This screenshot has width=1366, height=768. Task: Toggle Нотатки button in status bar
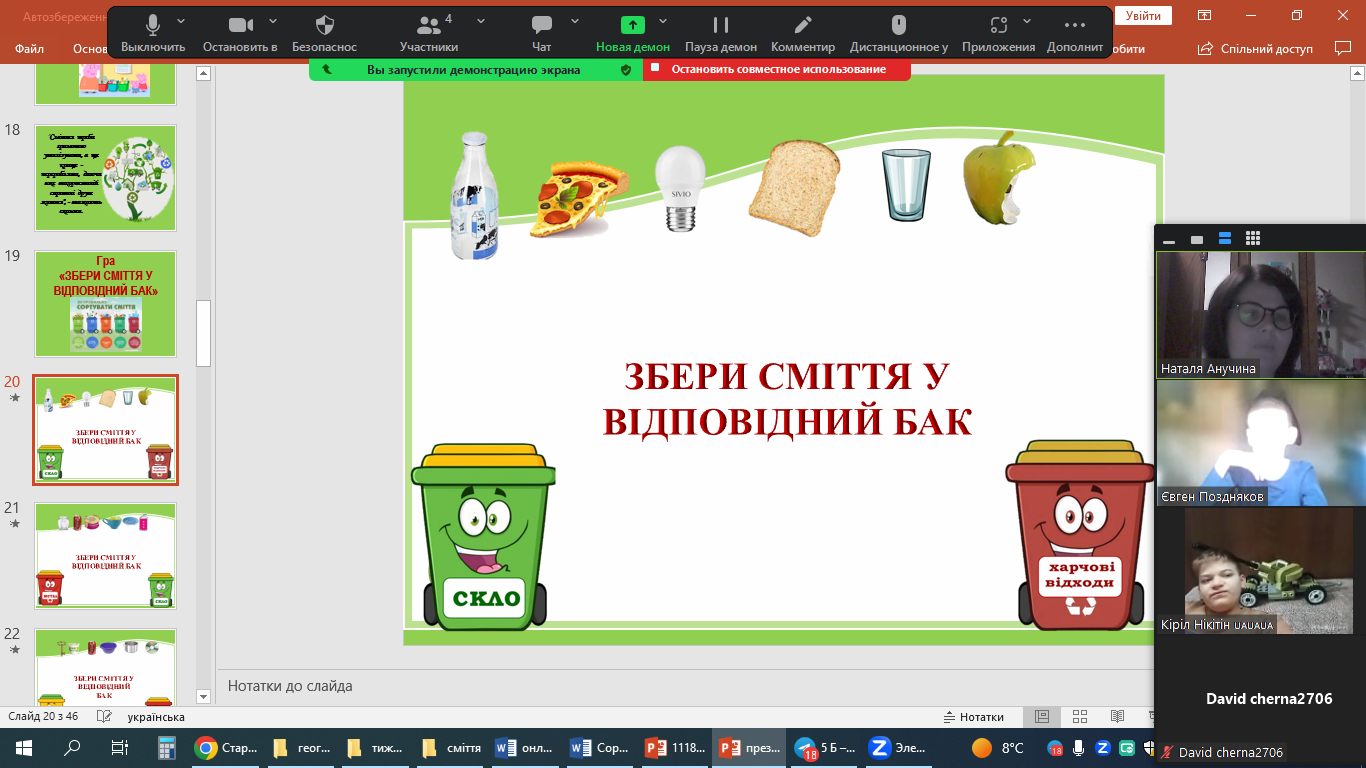[974, 717]
